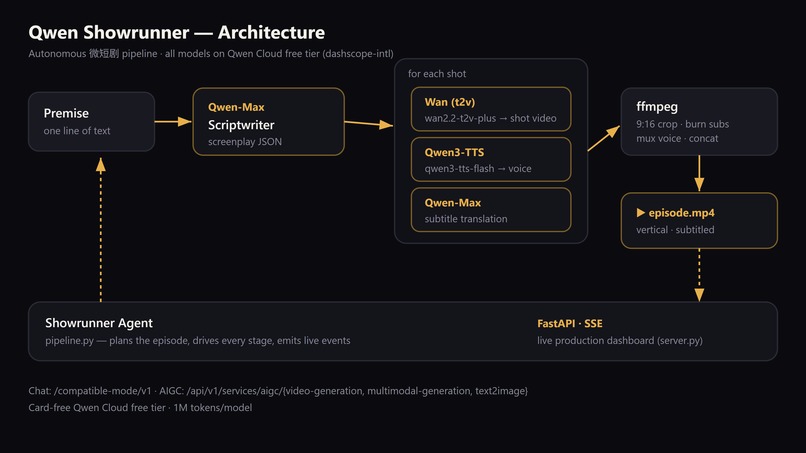Viewport: 806px width, 453px height.
Task: Click the 'subtitle translation' caption
Action: [466, 219]
